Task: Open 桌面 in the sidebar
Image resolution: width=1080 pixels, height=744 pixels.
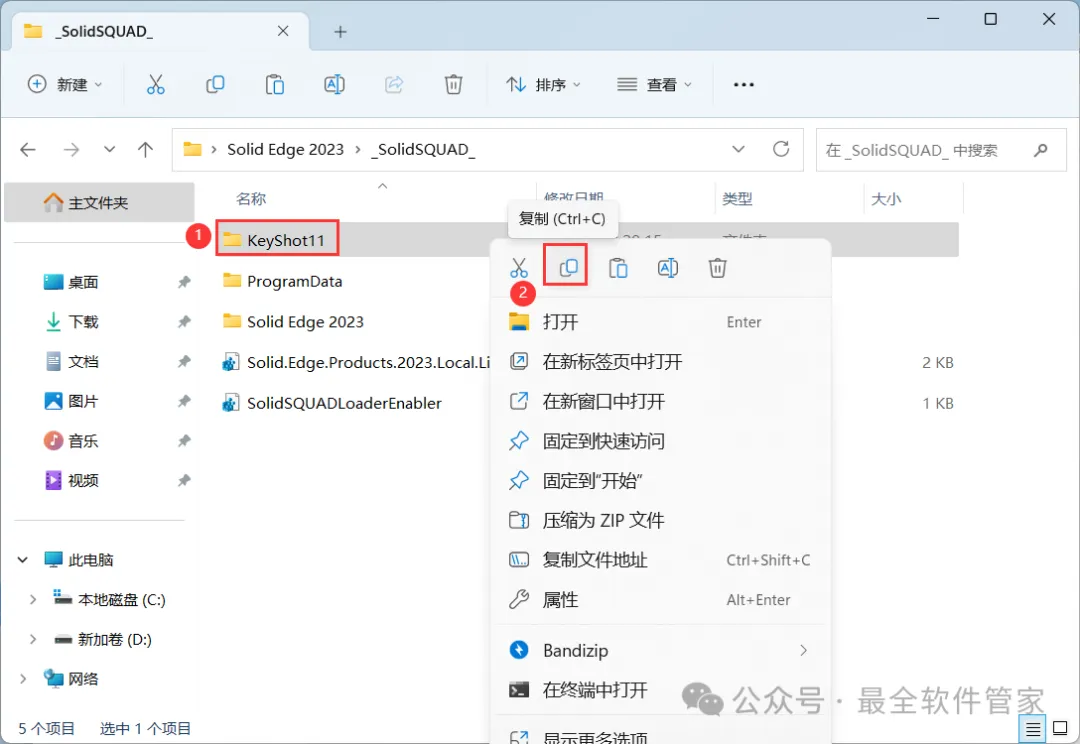Action: click(83, 282)
